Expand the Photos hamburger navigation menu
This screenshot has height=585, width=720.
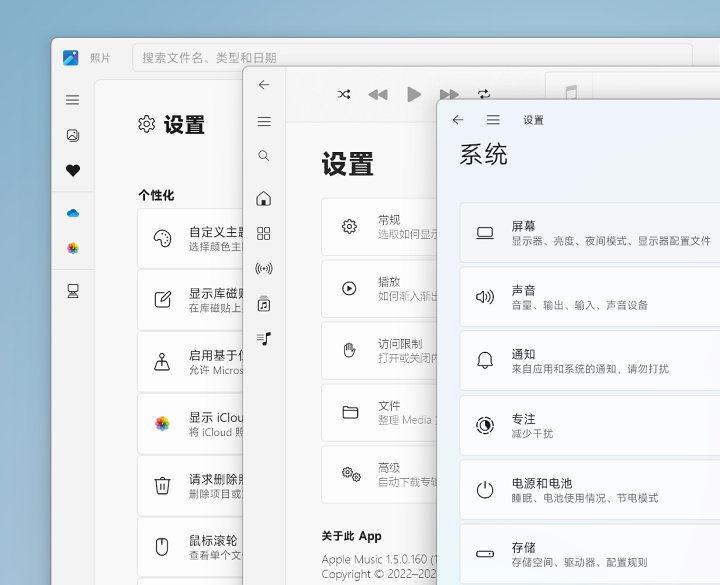[73, 100]
